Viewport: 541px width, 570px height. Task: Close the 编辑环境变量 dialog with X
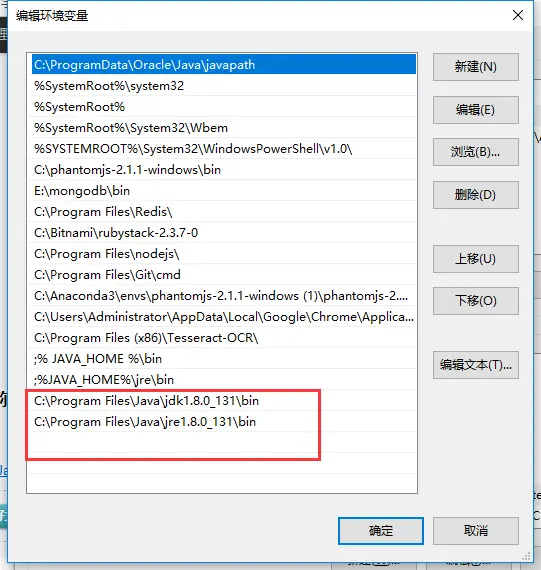point(518,15)
